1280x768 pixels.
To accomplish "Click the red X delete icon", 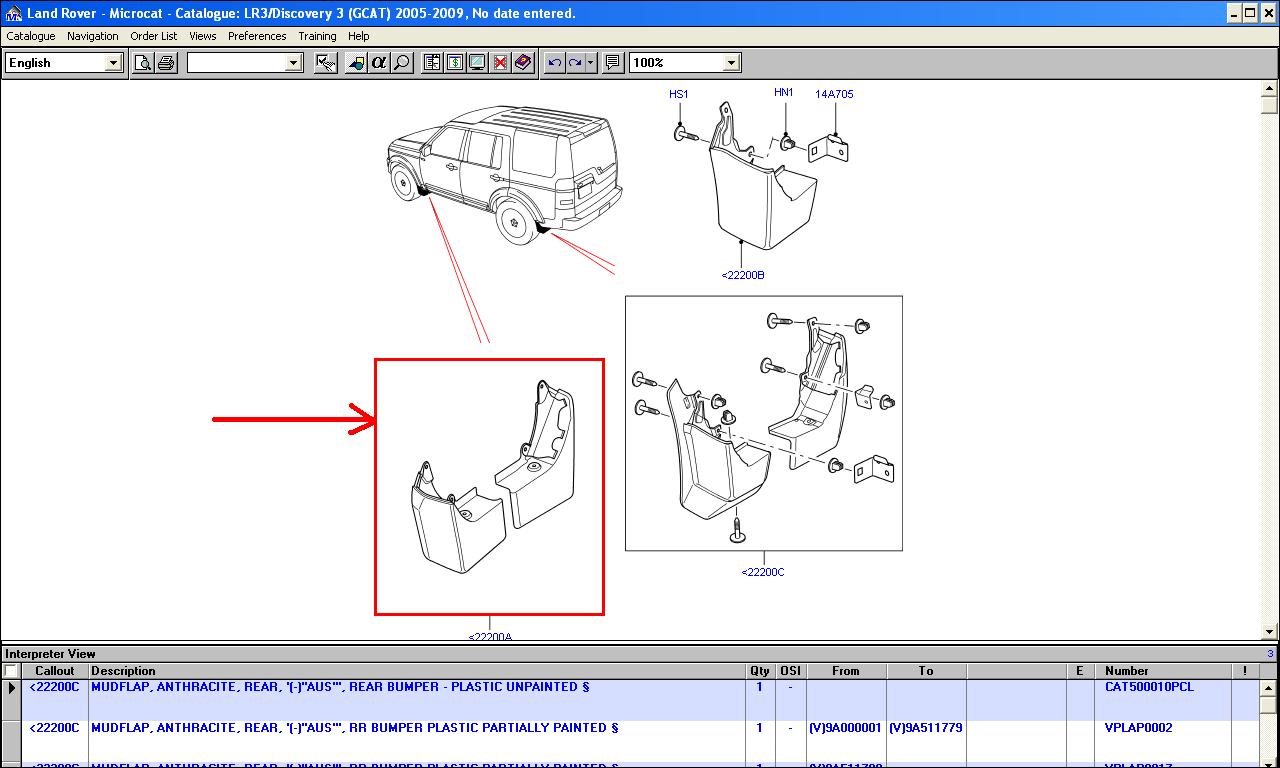I will pos(500,63).
